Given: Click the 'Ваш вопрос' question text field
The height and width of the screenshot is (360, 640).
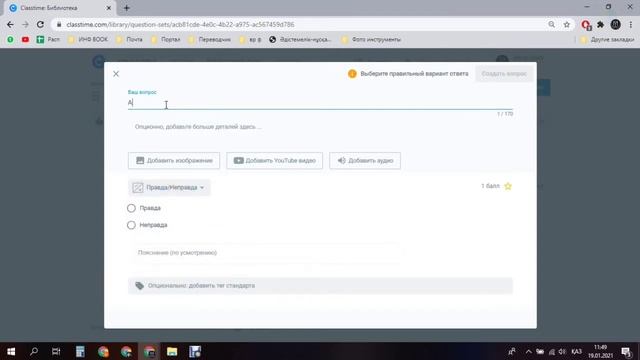Looking at the screenshot, I should tap(320, 103).
